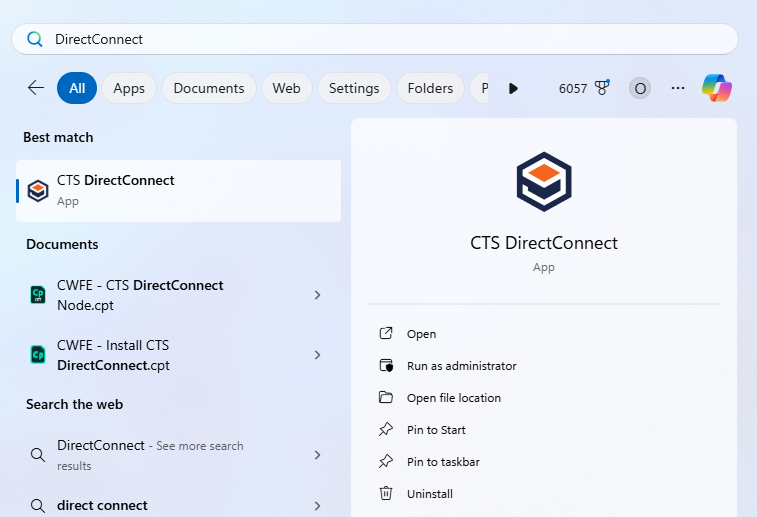Image resolution: width=757 pixels, height=517 pixels.
Task: Click the folder icon for Open file location
Action: click(x=386, y=397)
